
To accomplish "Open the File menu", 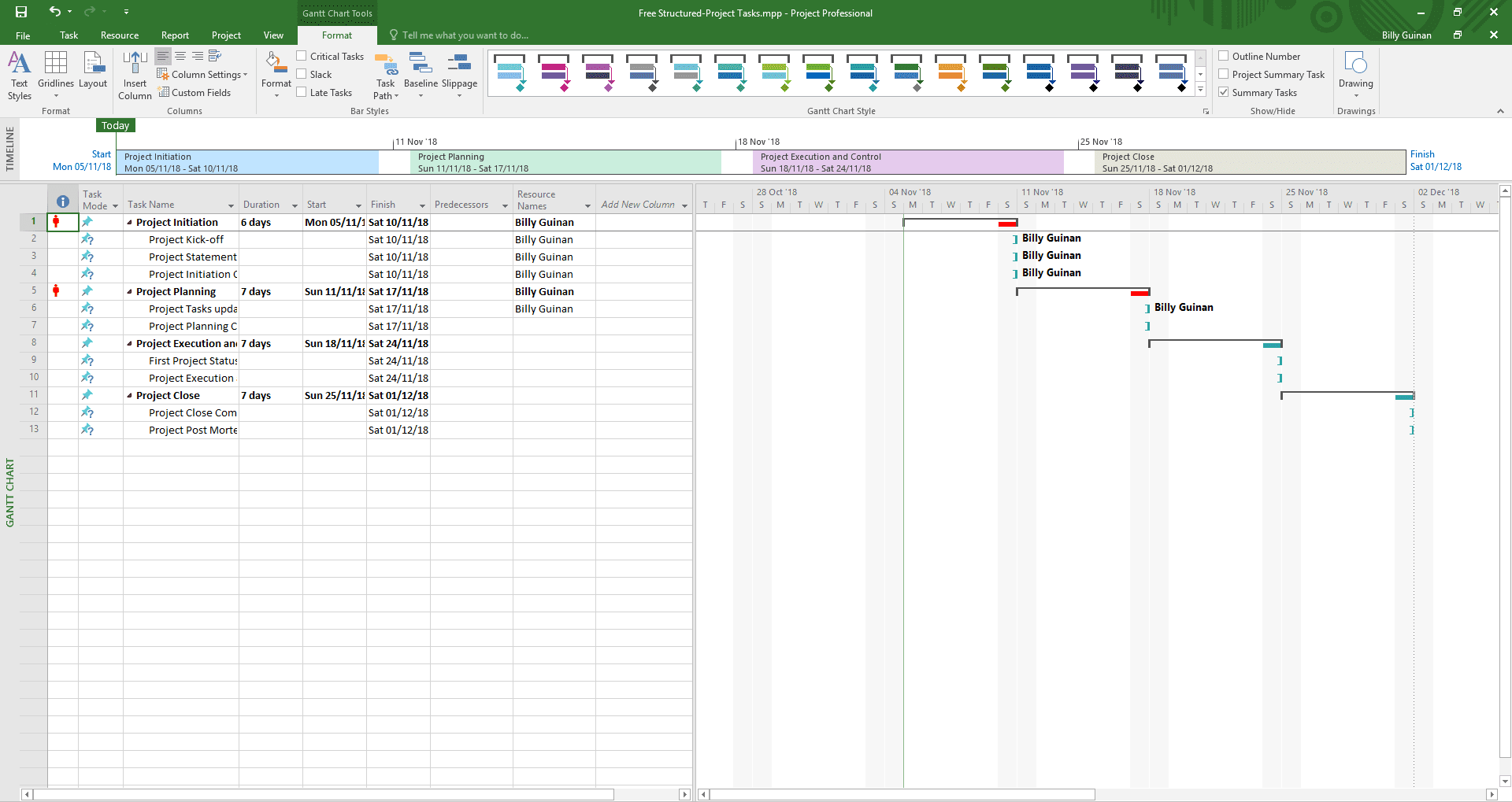I will coord(23,35).
